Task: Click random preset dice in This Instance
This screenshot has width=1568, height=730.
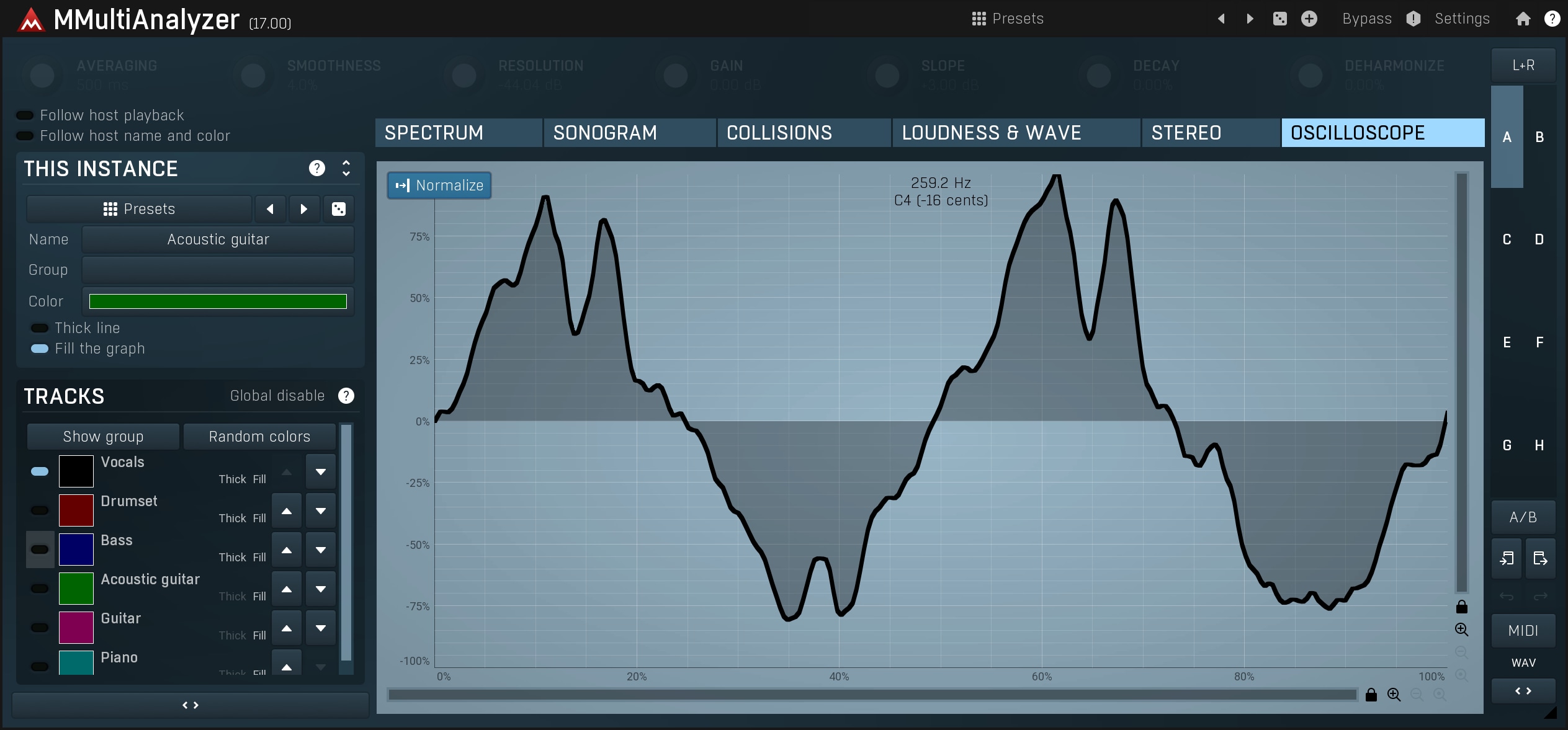Action: coord(339,209)
